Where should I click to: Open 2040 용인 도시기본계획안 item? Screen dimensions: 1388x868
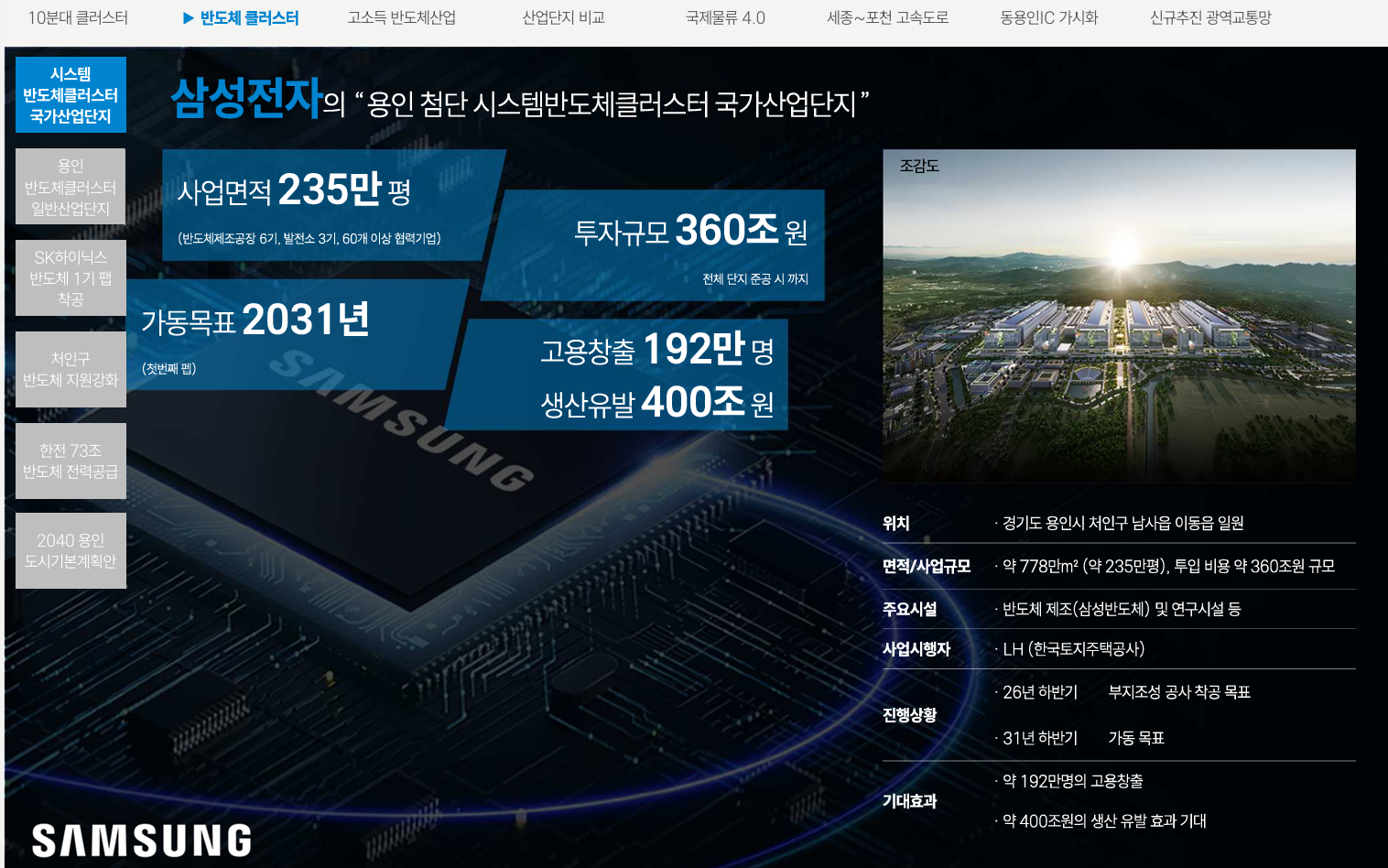point(70,550)
